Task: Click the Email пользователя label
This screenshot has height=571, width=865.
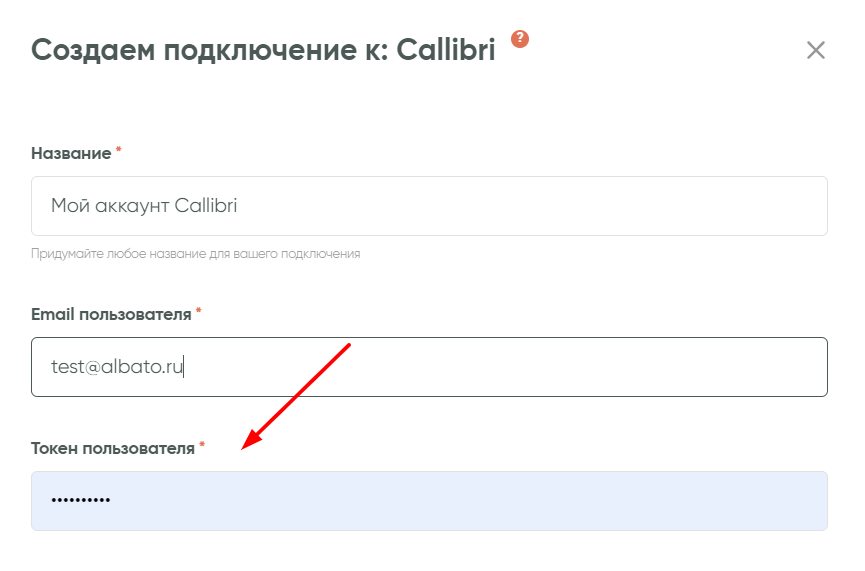Action: pos(111,314)
